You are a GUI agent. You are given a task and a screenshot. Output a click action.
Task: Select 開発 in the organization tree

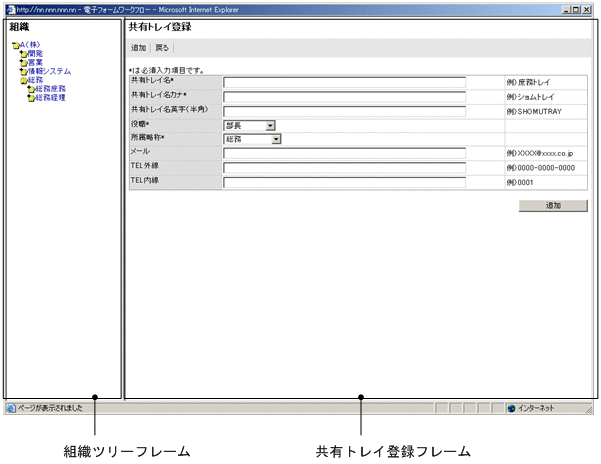pyautogui.click(x=35, y=54)
